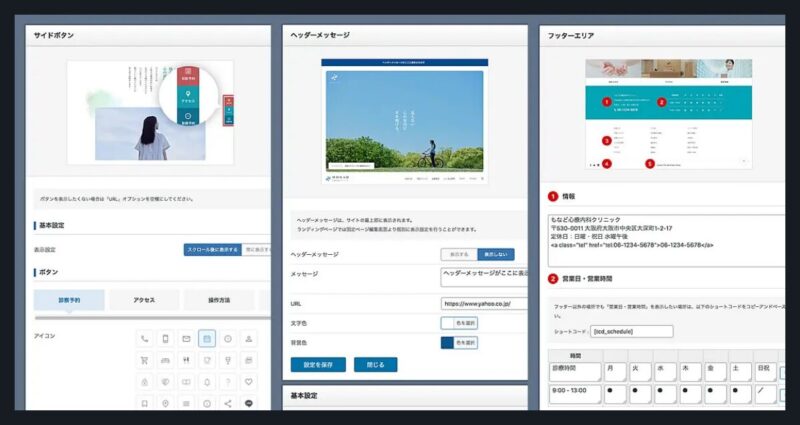Open the 操作方法 button tab
The width and height of the screenshot is (800, 425).
coord(221,300)
